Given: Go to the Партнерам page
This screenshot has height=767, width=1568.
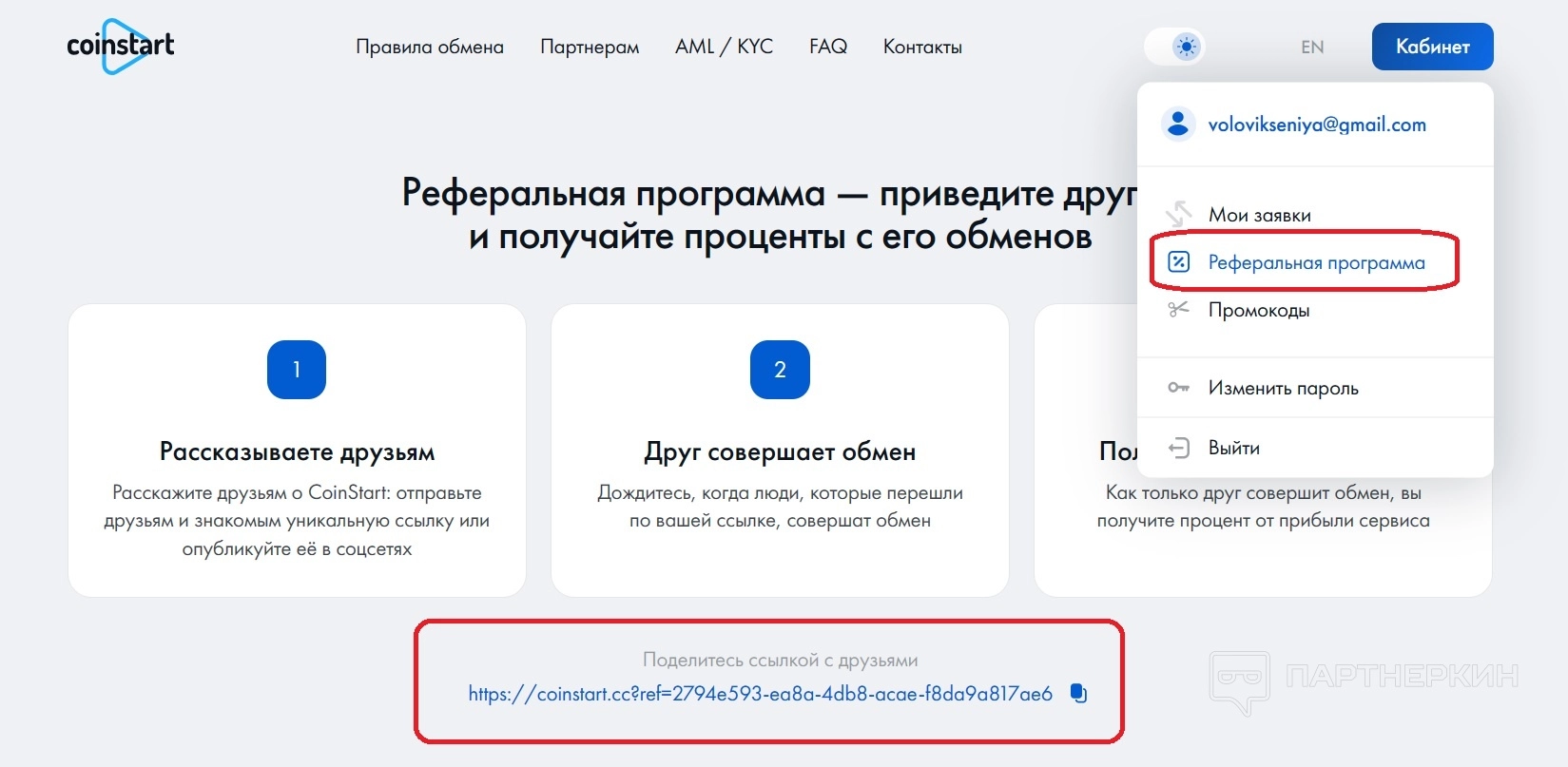Looking at the screenshot, I should pos(590,47).
